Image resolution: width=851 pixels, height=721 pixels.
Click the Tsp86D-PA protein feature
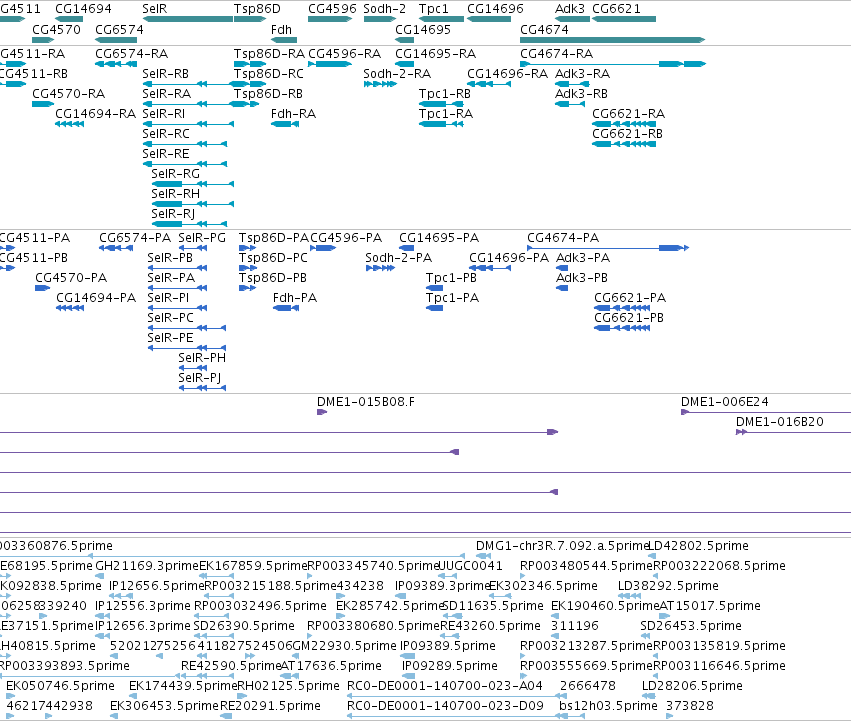pos(247,248)
